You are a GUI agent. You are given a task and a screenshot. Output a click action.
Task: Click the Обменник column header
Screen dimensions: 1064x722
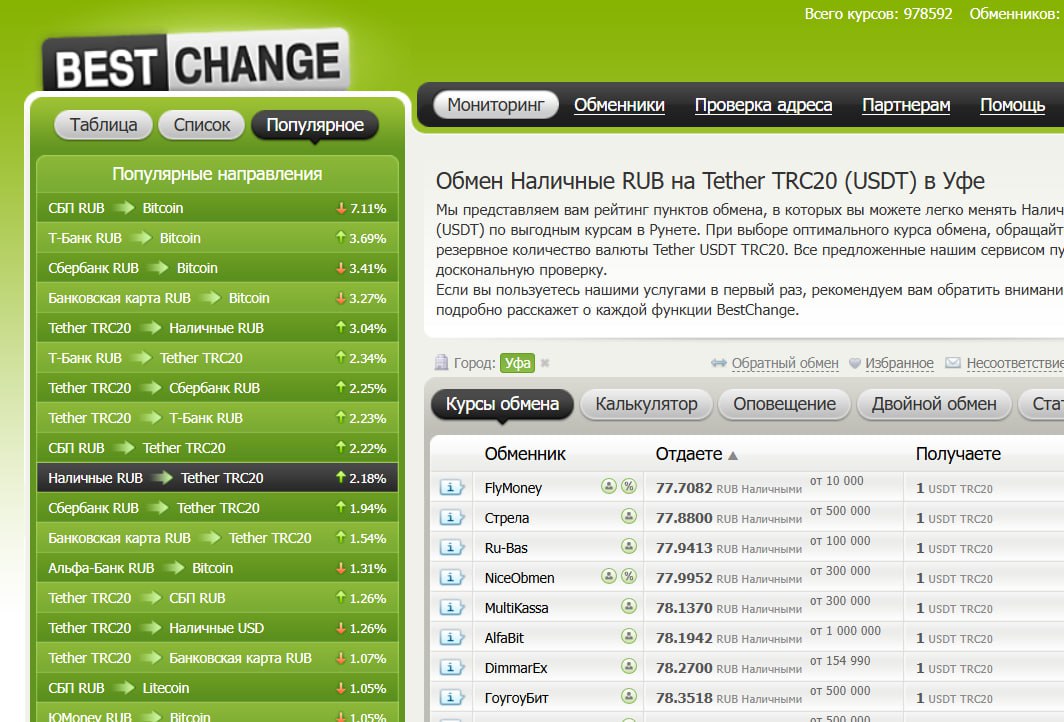(x=525, y=454)
